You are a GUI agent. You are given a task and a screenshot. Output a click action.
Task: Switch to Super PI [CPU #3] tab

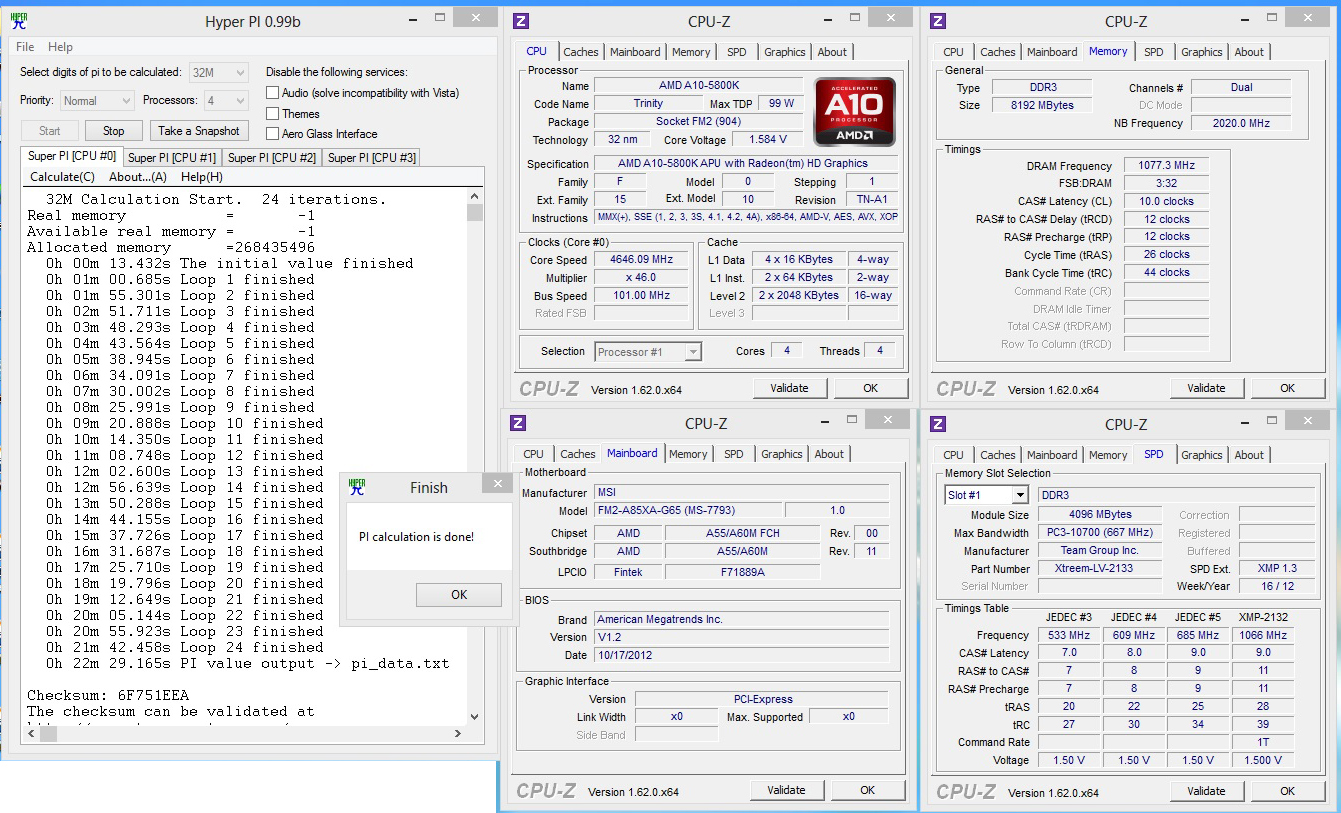click(371, 157)
